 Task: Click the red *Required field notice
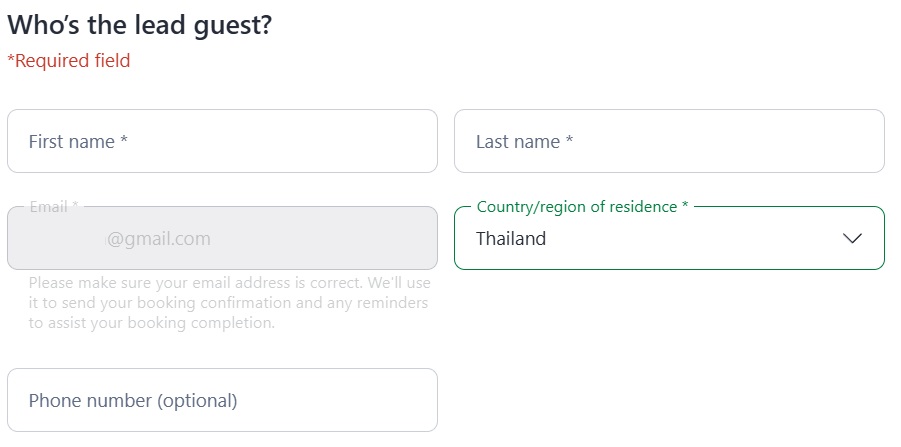point(69,61)
